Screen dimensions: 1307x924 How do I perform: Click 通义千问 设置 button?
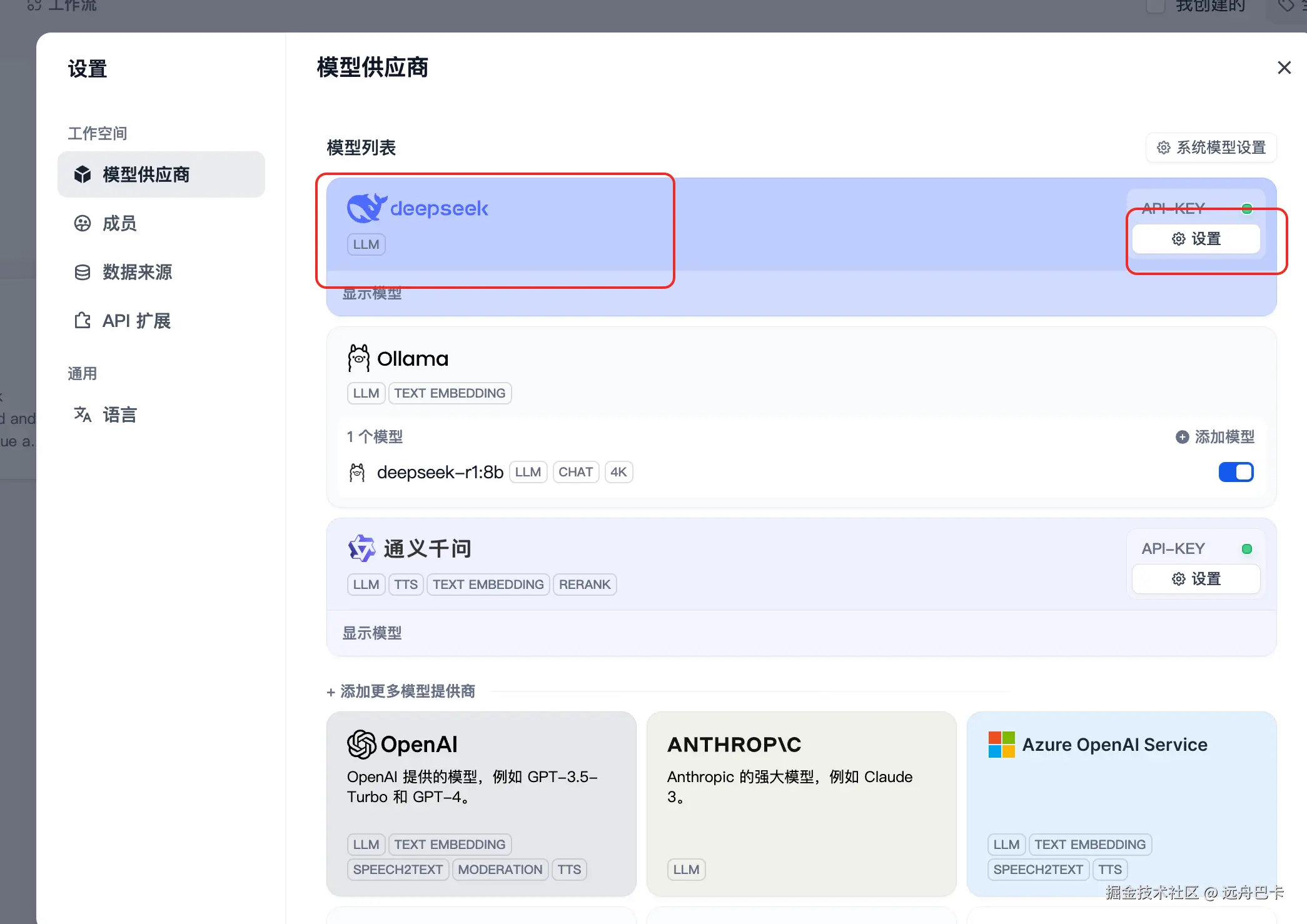(1196, 579)
